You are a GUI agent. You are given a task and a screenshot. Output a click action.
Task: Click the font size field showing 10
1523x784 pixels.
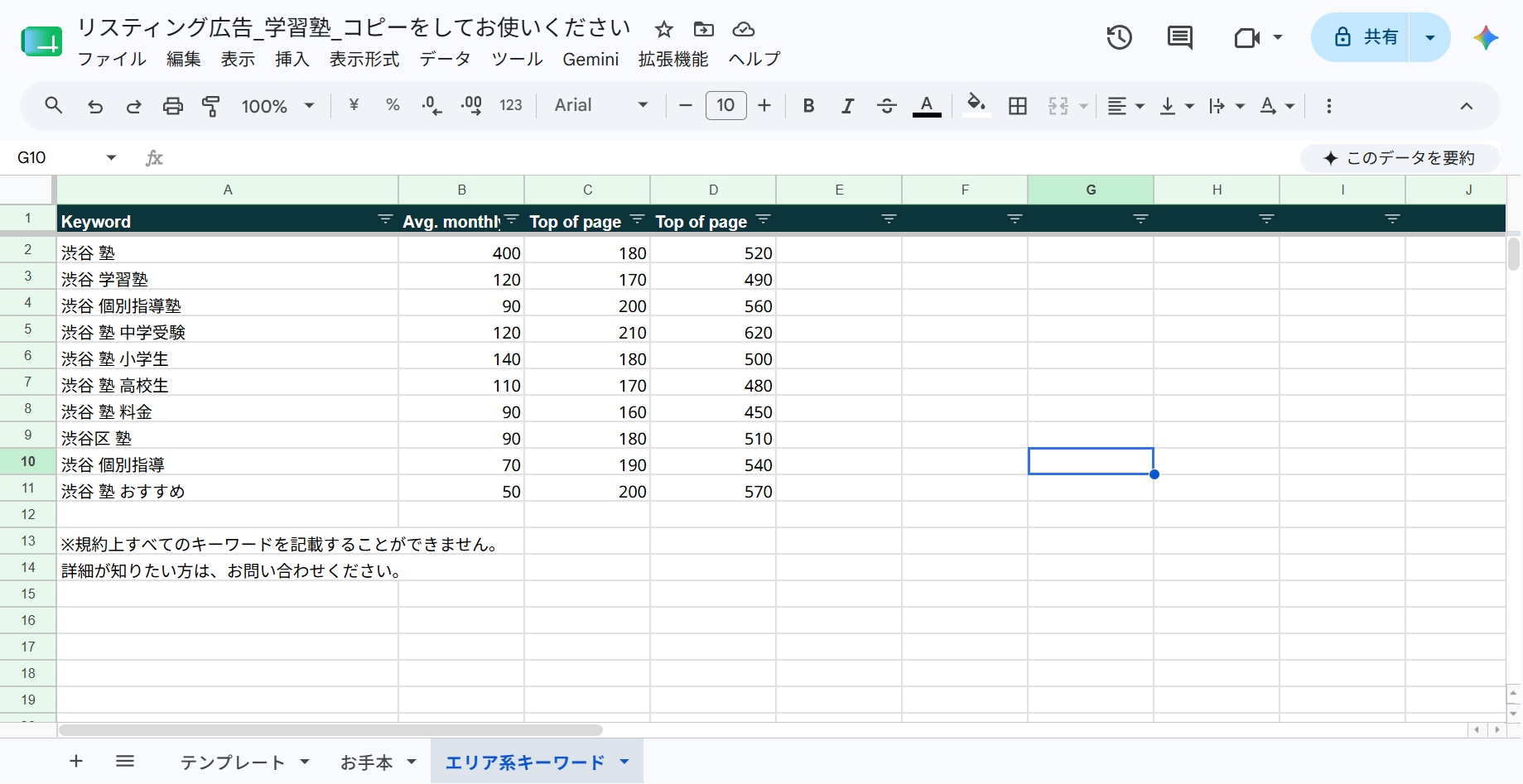725,105
